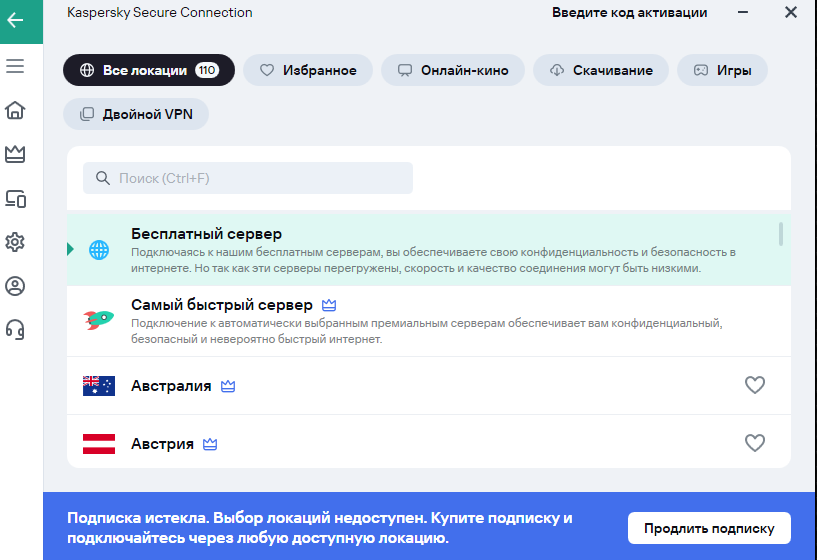Image resolution: width=817 pixels, height=560 pixels.
Task: Open the hamburger menu in sidebar
Action: pyautogui.click(x=15, y=66)
